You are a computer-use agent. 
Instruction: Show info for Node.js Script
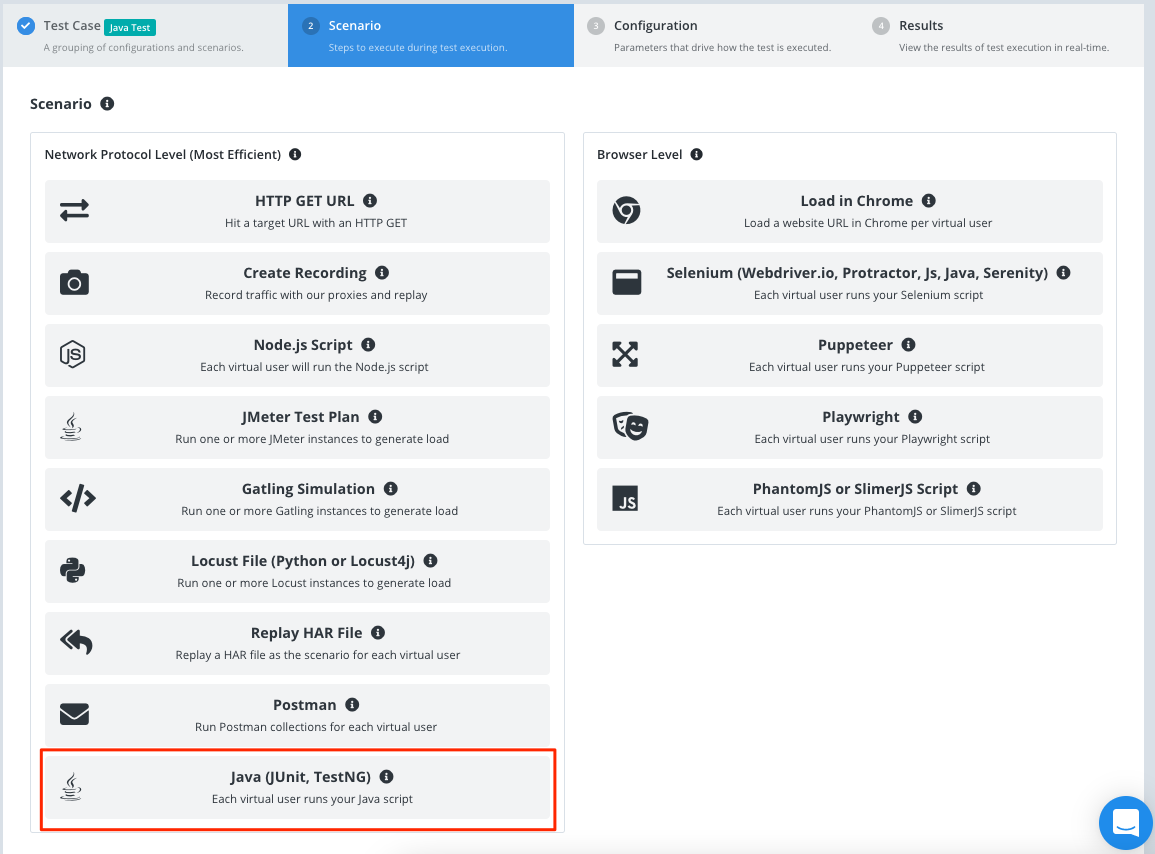(x=369, y=345)
